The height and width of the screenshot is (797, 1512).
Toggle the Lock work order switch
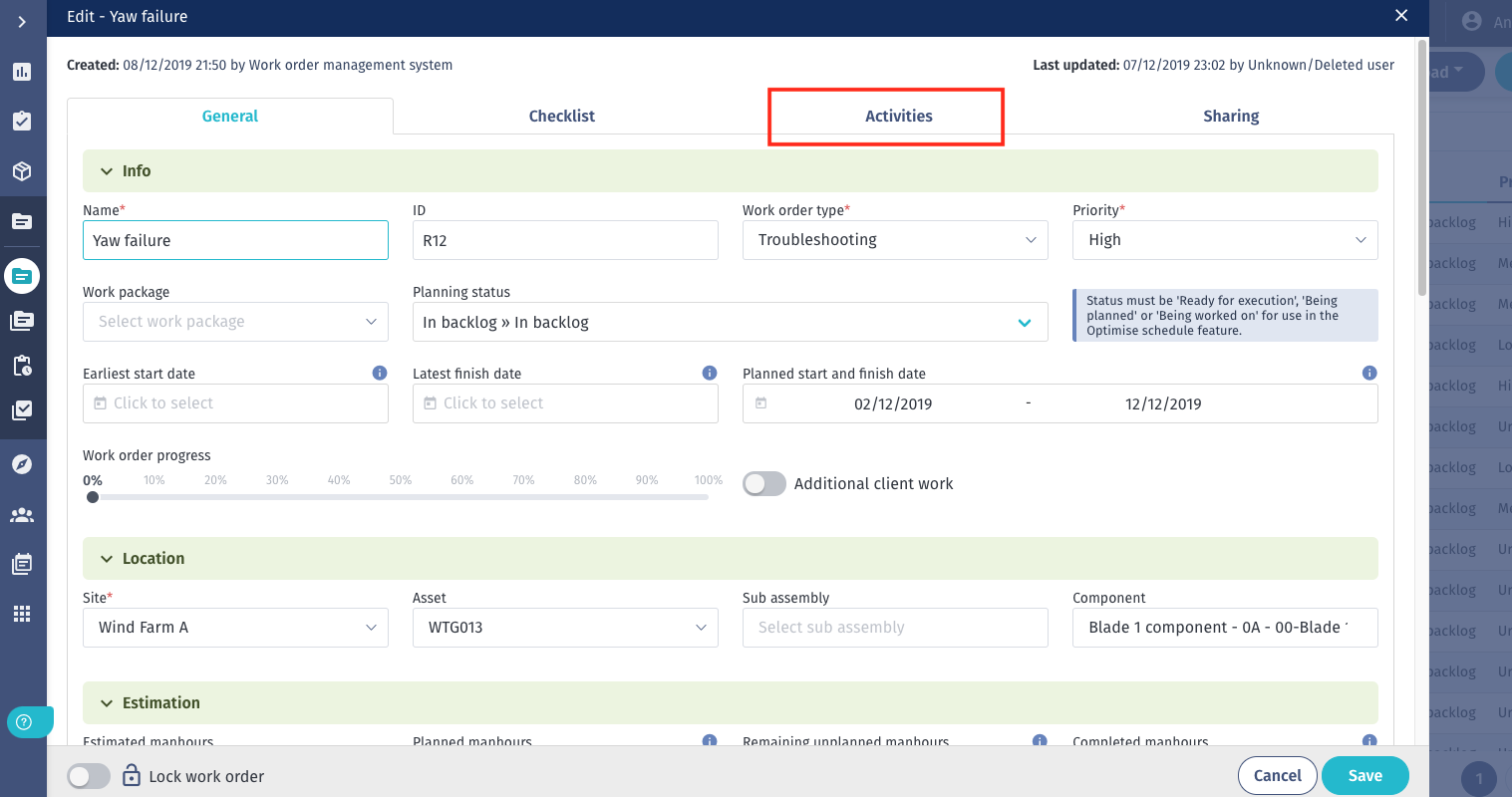[89, 776]
